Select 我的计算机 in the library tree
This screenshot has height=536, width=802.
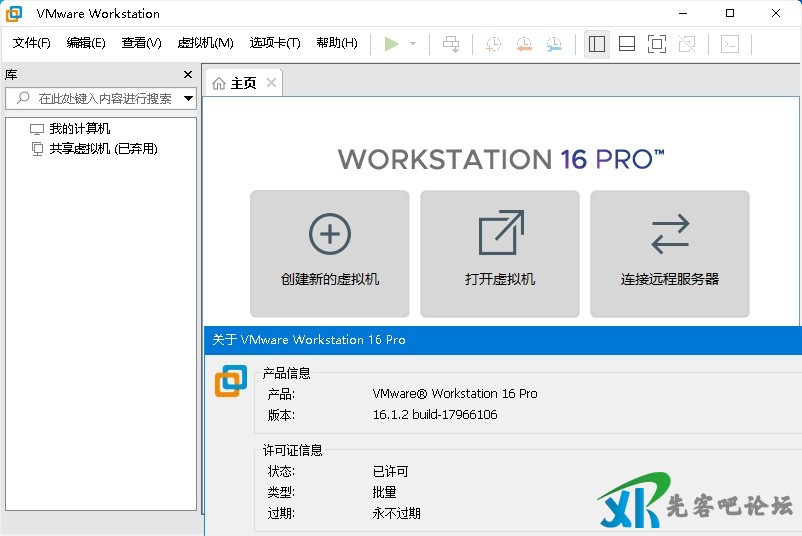[x=80, y=129]
